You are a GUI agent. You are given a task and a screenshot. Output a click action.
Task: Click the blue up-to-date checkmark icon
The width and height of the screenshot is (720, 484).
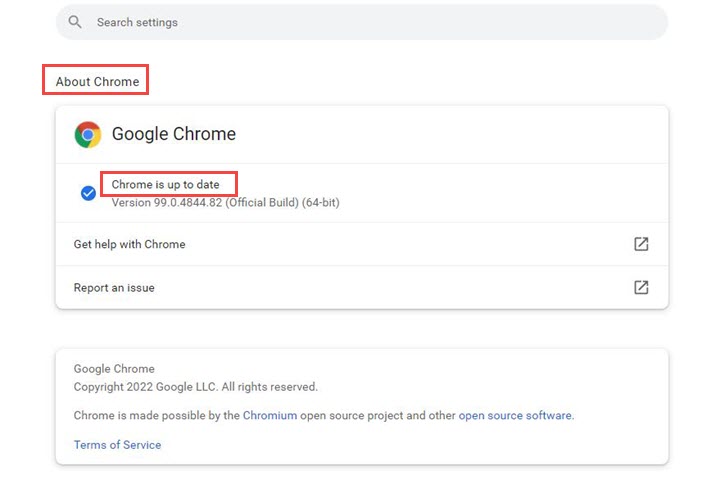coord(88,193)
